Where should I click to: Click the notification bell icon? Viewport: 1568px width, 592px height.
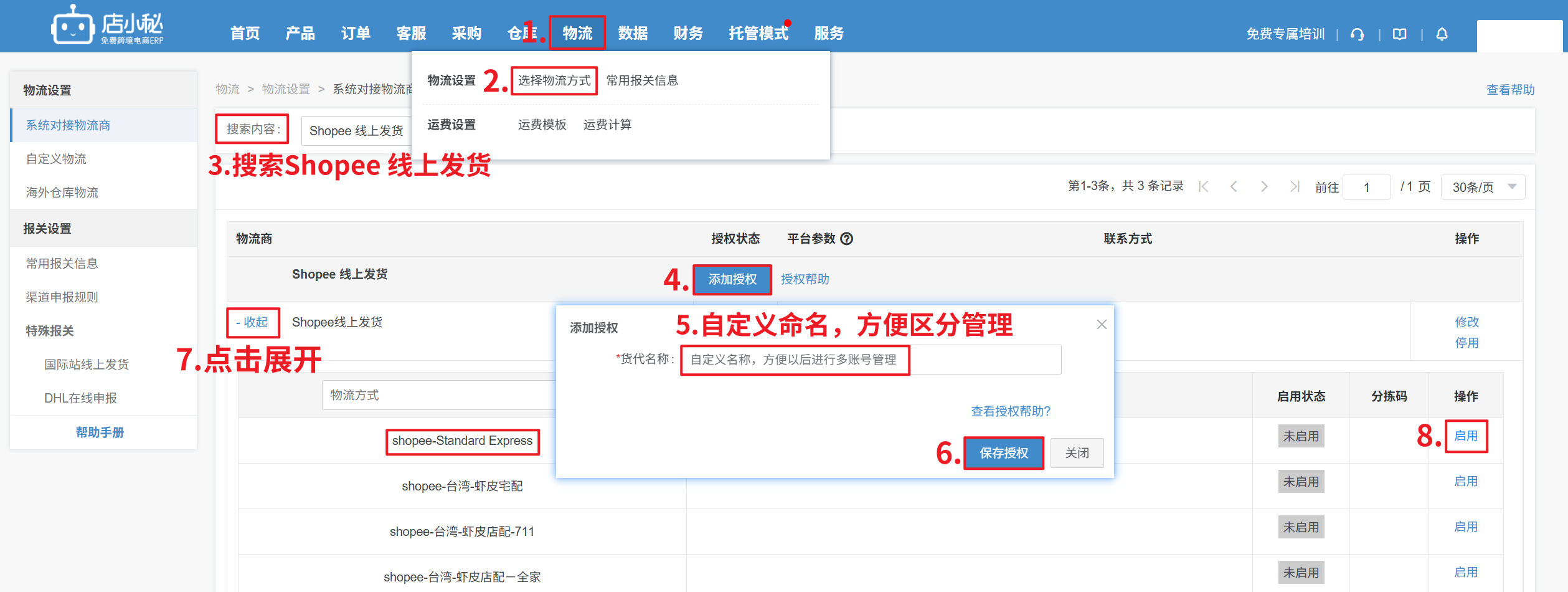pos(1442,34)
